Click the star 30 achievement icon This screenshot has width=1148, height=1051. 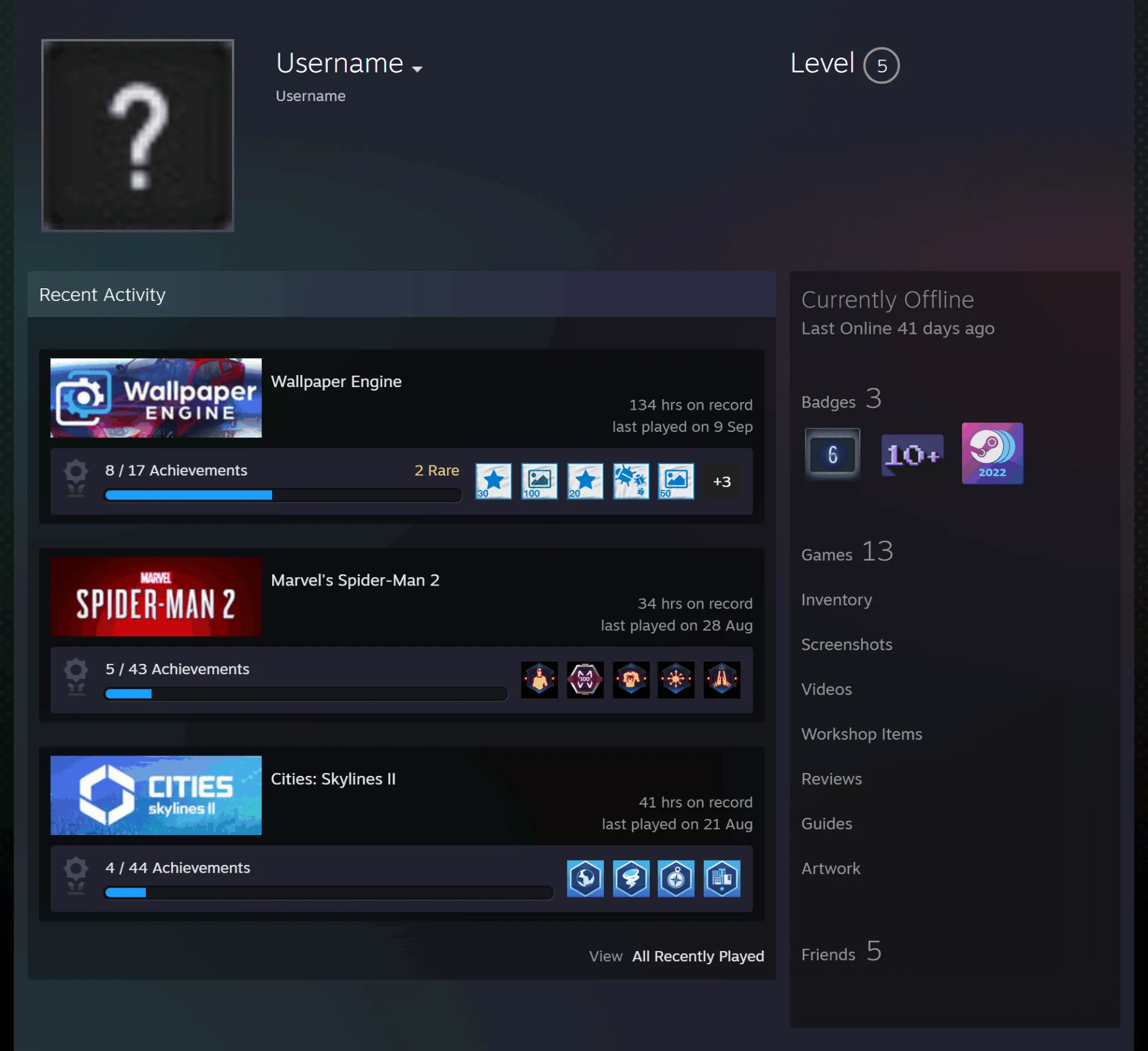493,481
